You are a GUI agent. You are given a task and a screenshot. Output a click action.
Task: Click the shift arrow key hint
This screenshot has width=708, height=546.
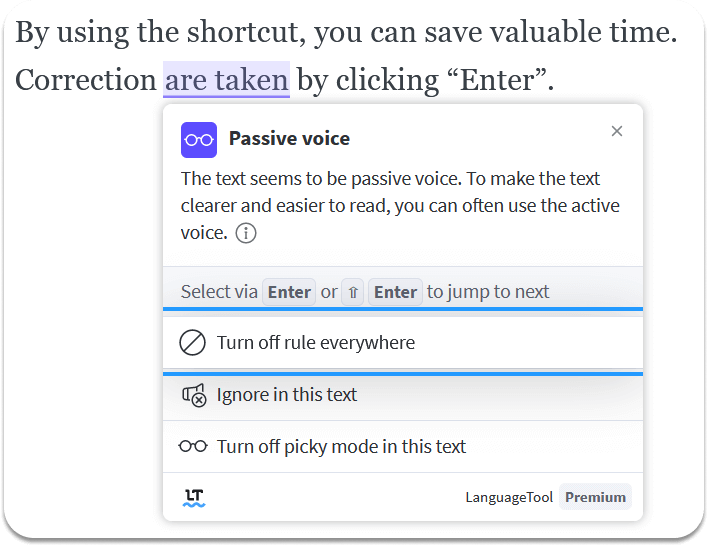pyautogui.click(x=353, y=292)
